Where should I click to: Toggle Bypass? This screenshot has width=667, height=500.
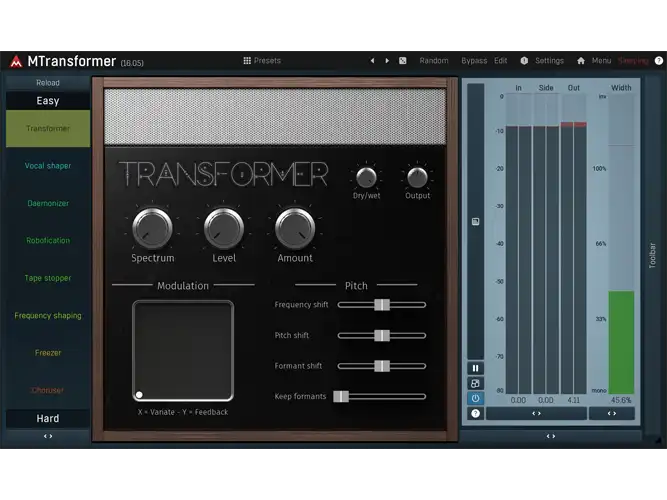(474, 61)
